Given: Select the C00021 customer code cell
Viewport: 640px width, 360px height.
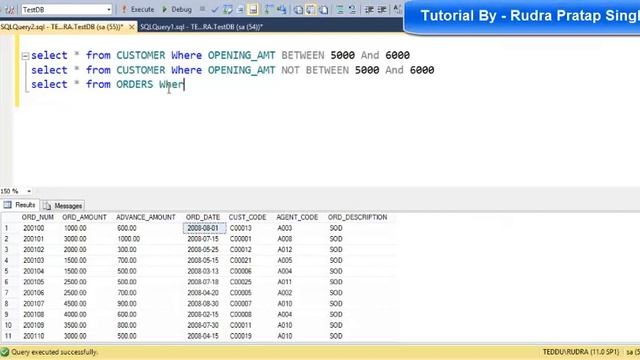Looking at the screenshot, I should (x=241, y=260).
